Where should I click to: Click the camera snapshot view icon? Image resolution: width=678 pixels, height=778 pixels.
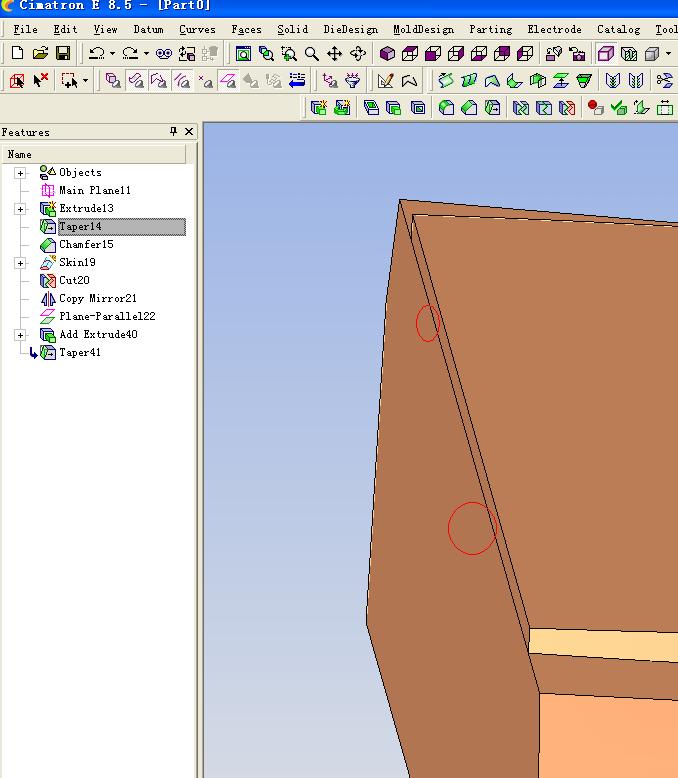[x=577, y=53]
